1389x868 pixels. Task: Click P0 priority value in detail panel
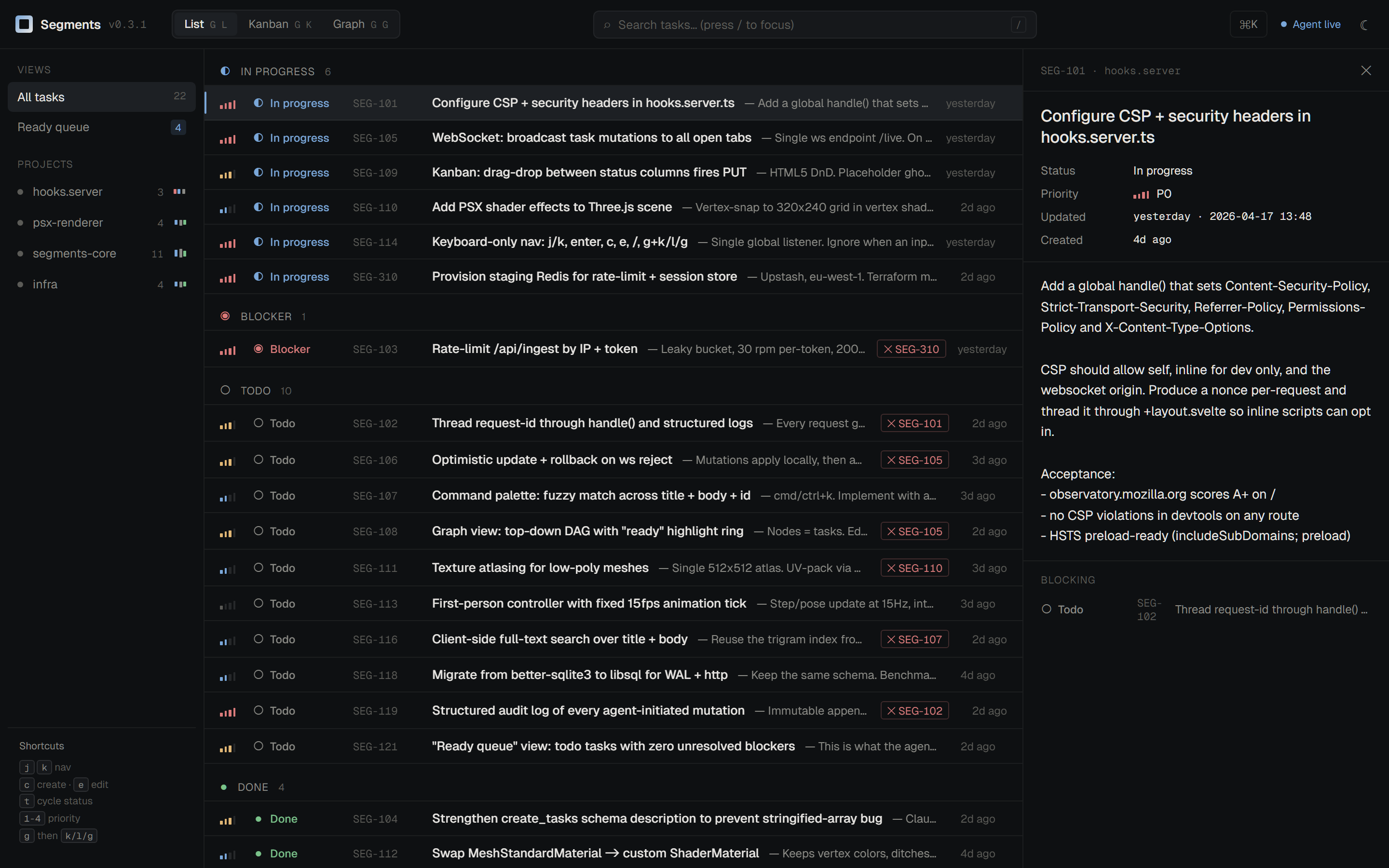pyautogui.click(x=1152, y=194)
